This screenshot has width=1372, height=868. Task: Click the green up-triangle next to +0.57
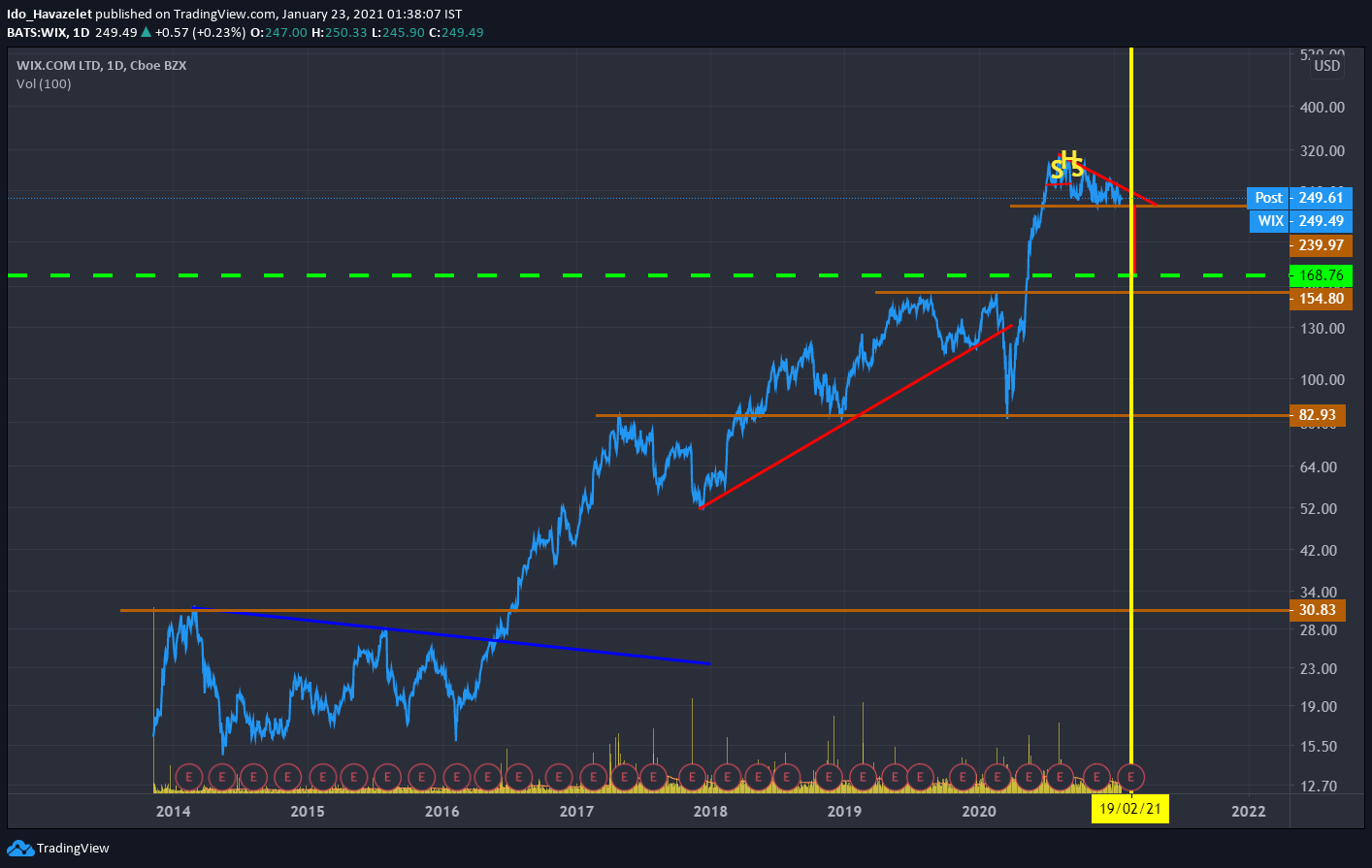click(146, 32)
